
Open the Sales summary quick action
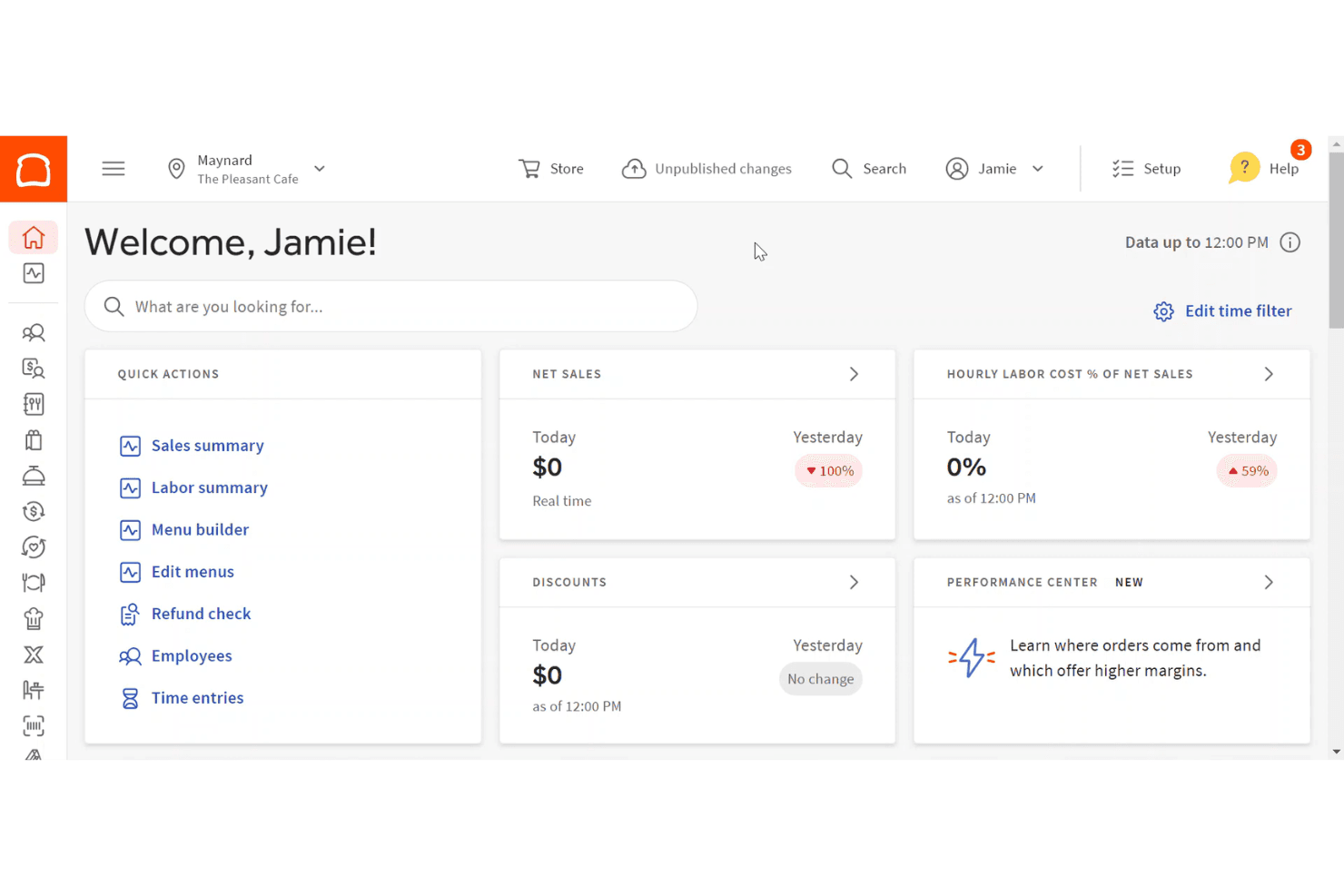[192, 446]
